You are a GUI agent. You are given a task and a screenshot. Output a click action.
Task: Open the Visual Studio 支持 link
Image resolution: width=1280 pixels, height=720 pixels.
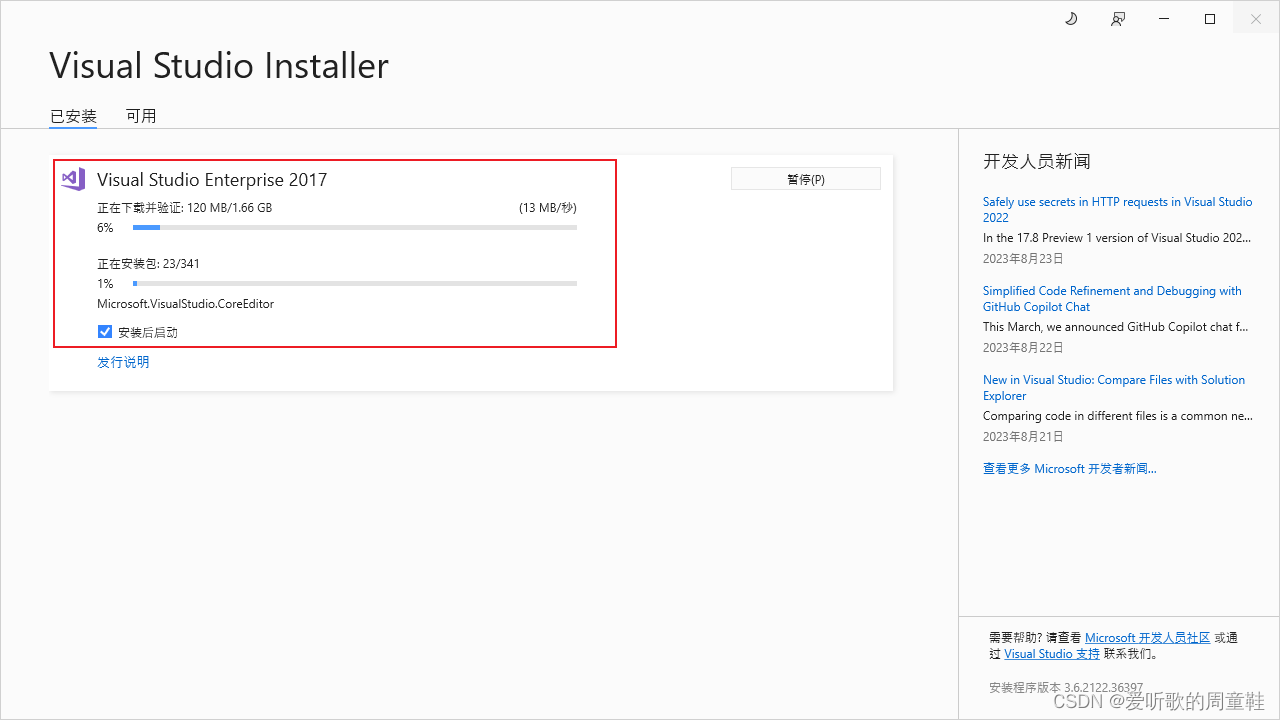click(x=1052, y=653)
